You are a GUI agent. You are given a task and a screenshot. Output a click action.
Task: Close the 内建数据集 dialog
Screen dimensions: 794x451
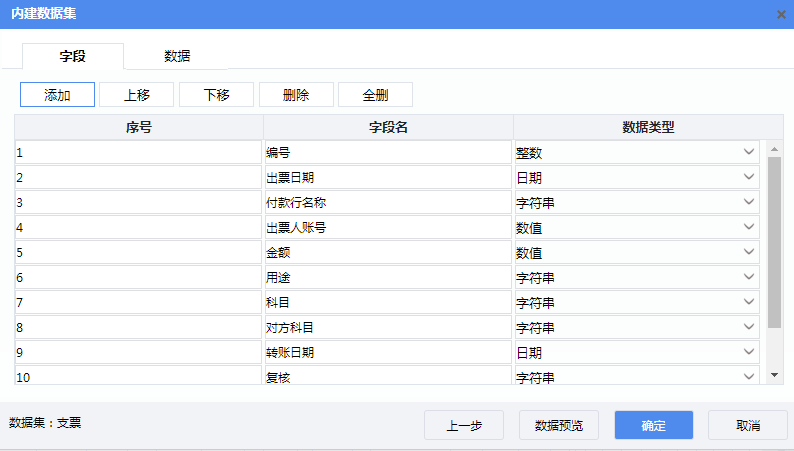[x=780, y=14]
